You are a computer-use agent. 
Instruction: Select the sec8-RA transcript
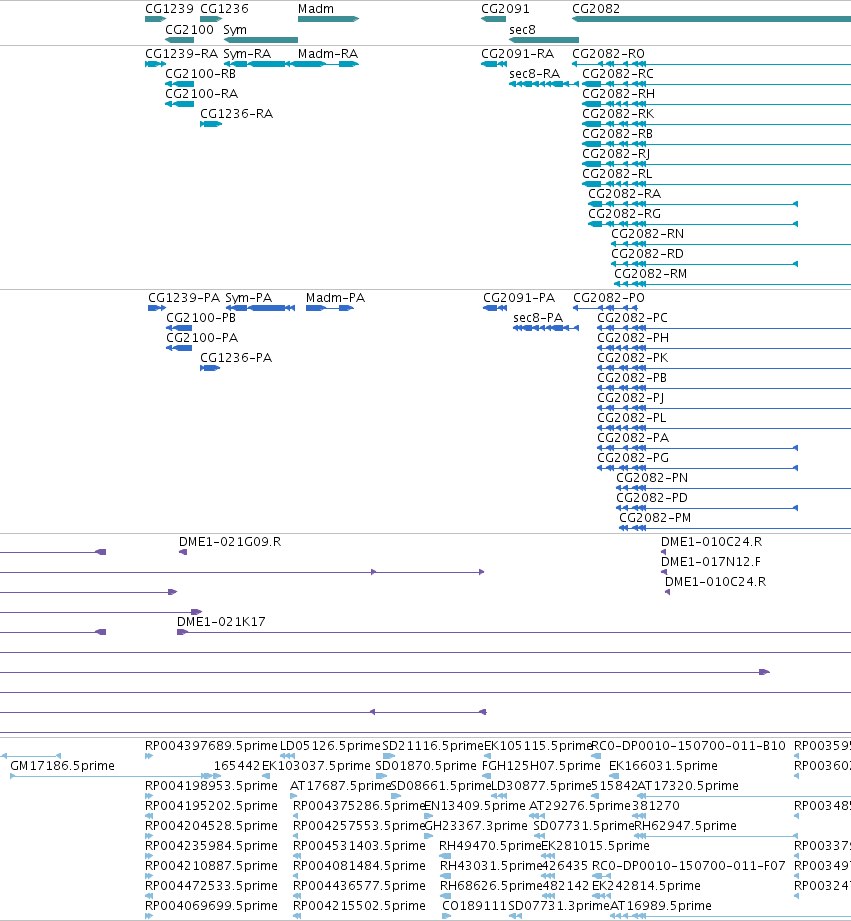534,74
